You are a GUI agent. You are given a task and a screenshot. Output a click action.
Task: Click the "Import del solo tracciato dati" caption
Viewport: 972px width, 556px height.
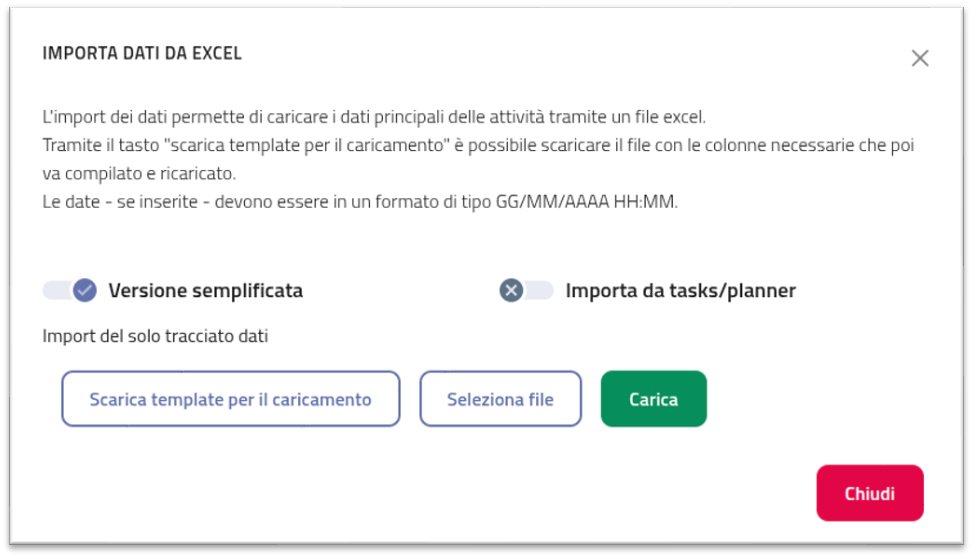point(155,336)
